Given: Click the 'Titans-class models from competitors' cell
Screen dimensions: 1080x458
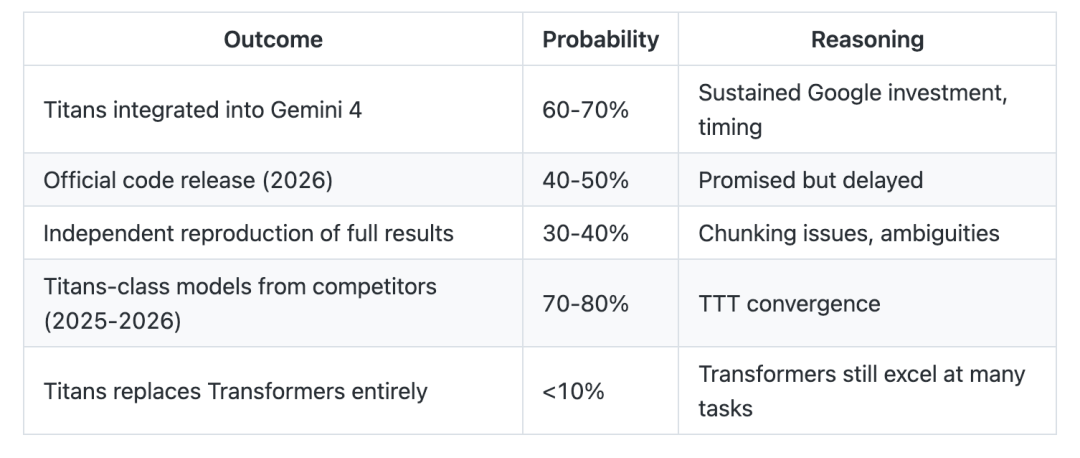Looking at the screenshot, I should pyautogui.click(x=240, y=287).
